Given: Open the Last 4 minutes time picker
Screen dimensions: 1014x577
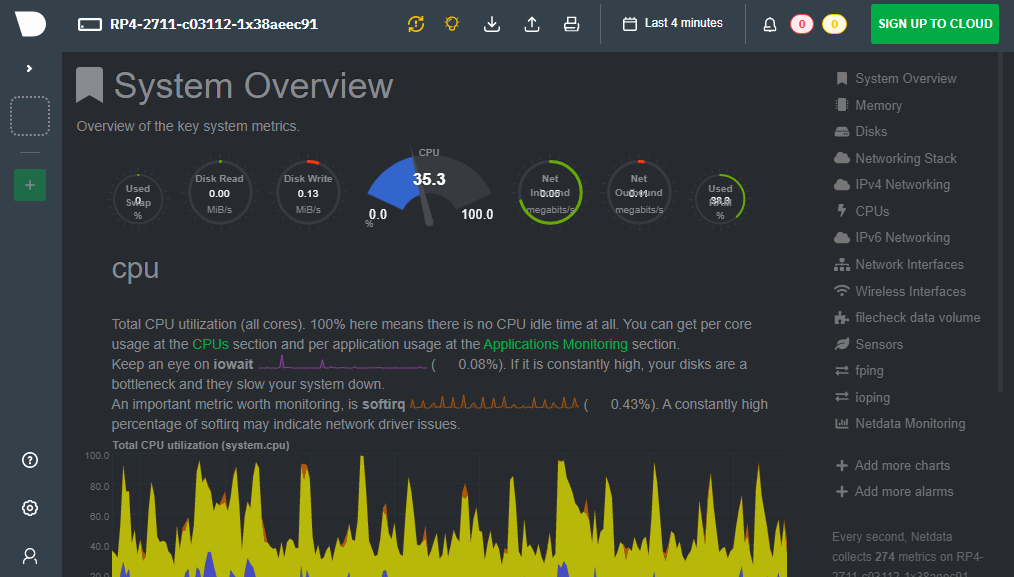Looking at the screenshot, I should 672,23.
